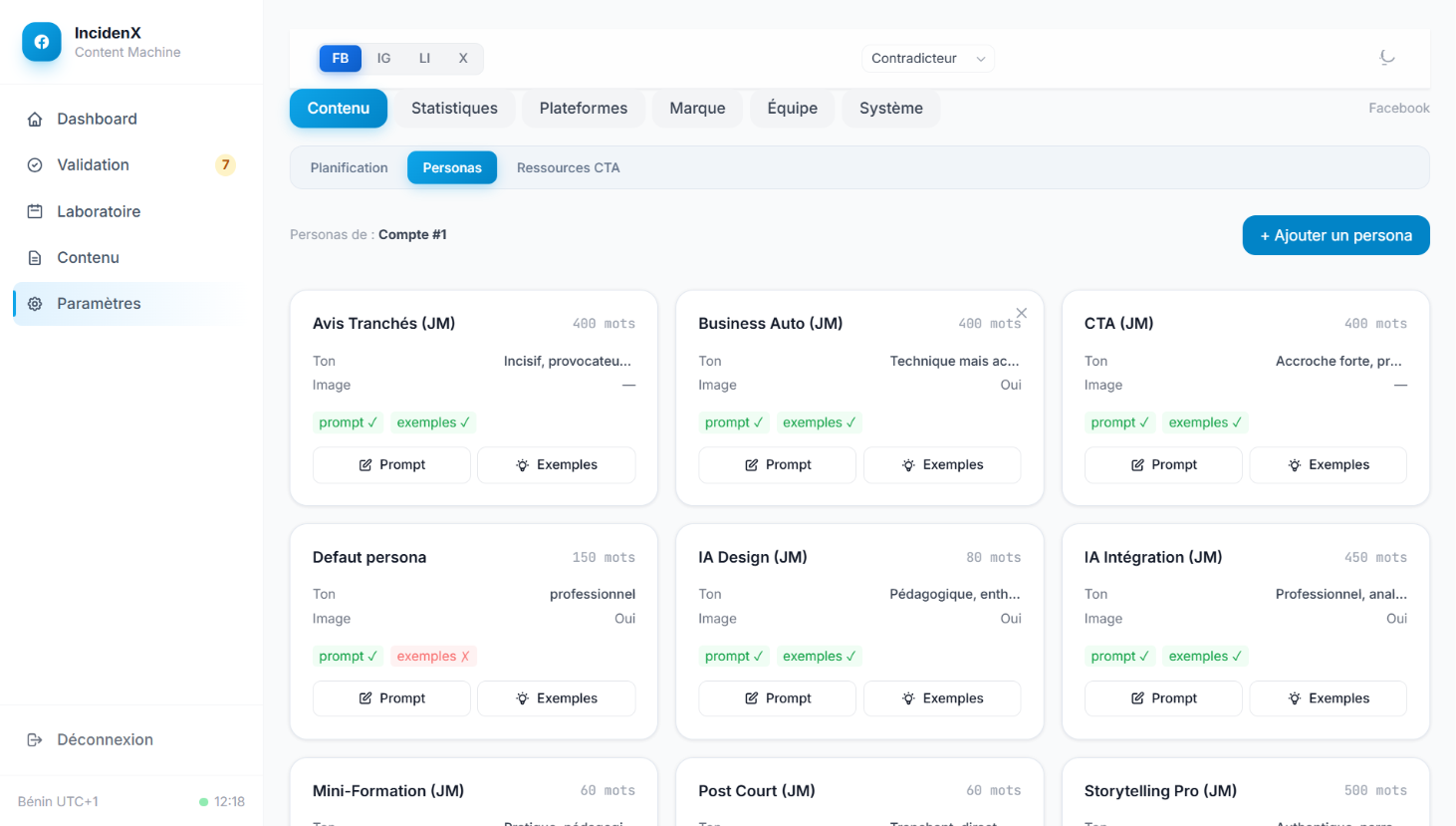Click the lightbulb Exemples icon on Avis Tranchés
This screenshot has height=826, width=1456.
(x=522, y=465)
